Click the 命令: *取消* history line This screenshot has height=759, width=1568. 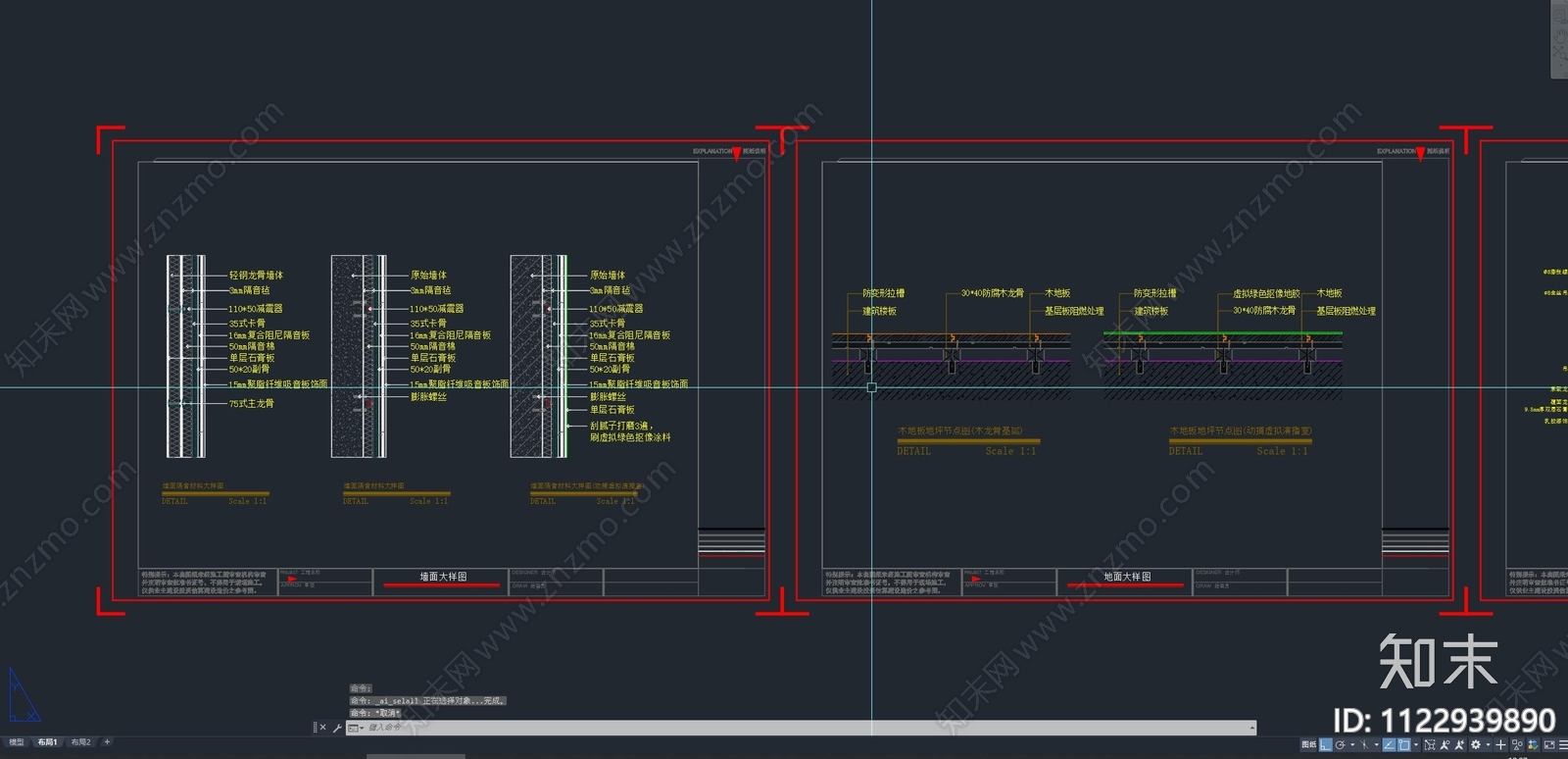pyautogui.click(x=375, y=713)
